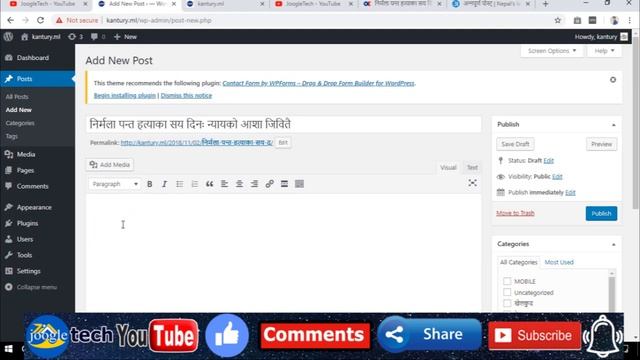
Task: Open Tags submenu under Posts
Action: (11, 136)
